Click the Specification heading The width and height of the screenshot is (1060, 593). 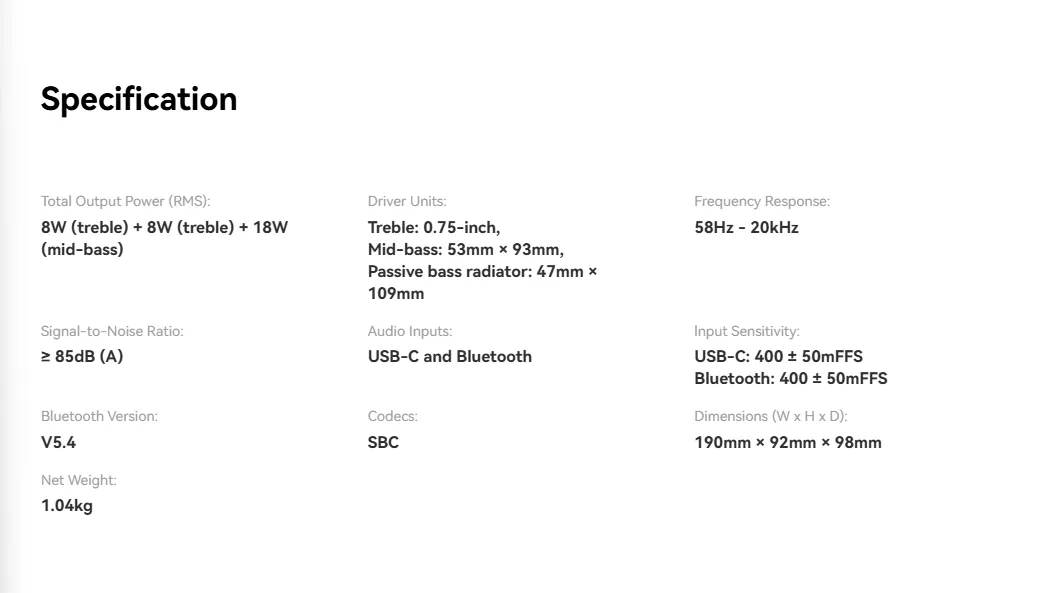point(139,99)
